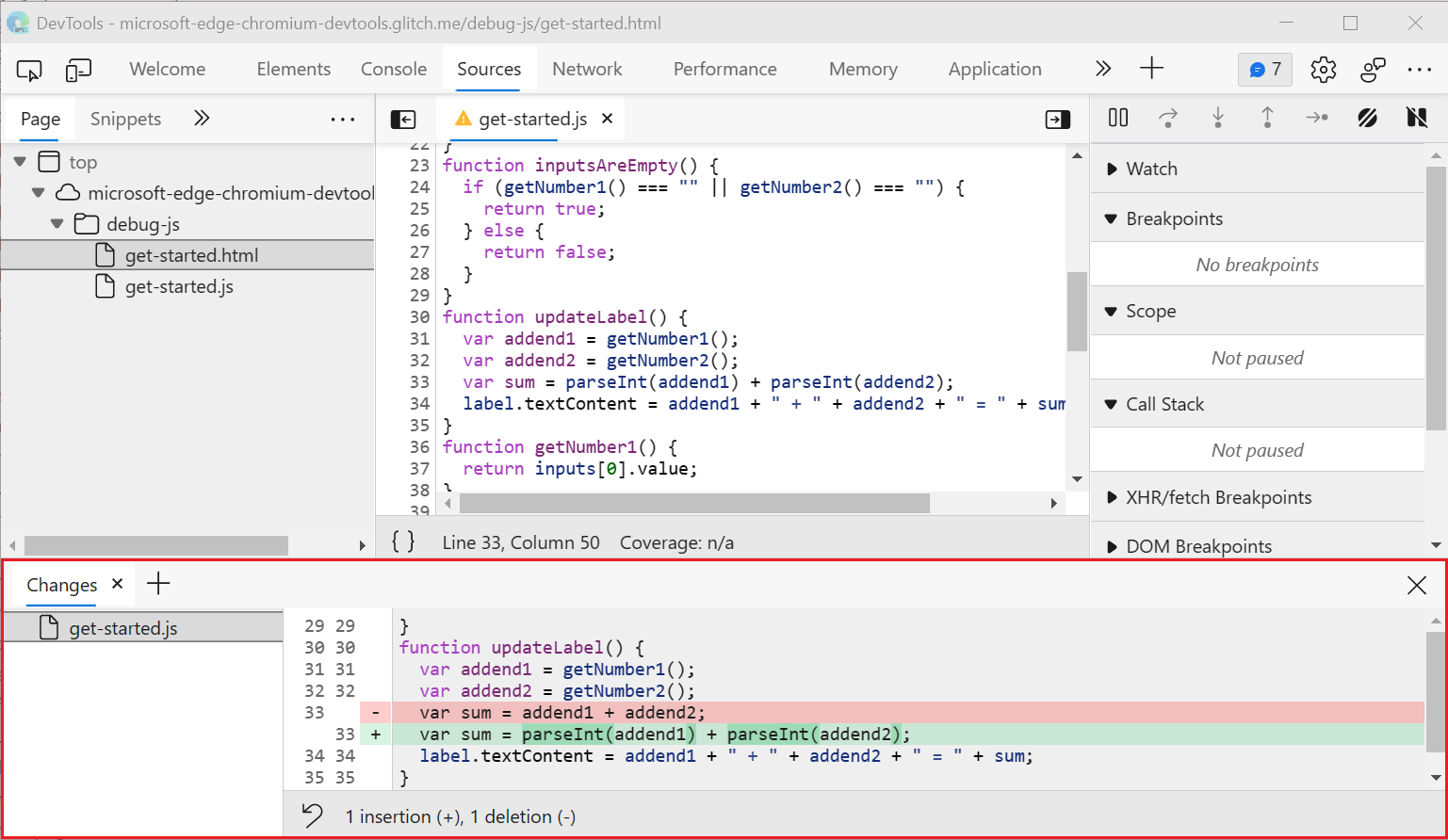Step over next function call

(x=1168, y=118)
